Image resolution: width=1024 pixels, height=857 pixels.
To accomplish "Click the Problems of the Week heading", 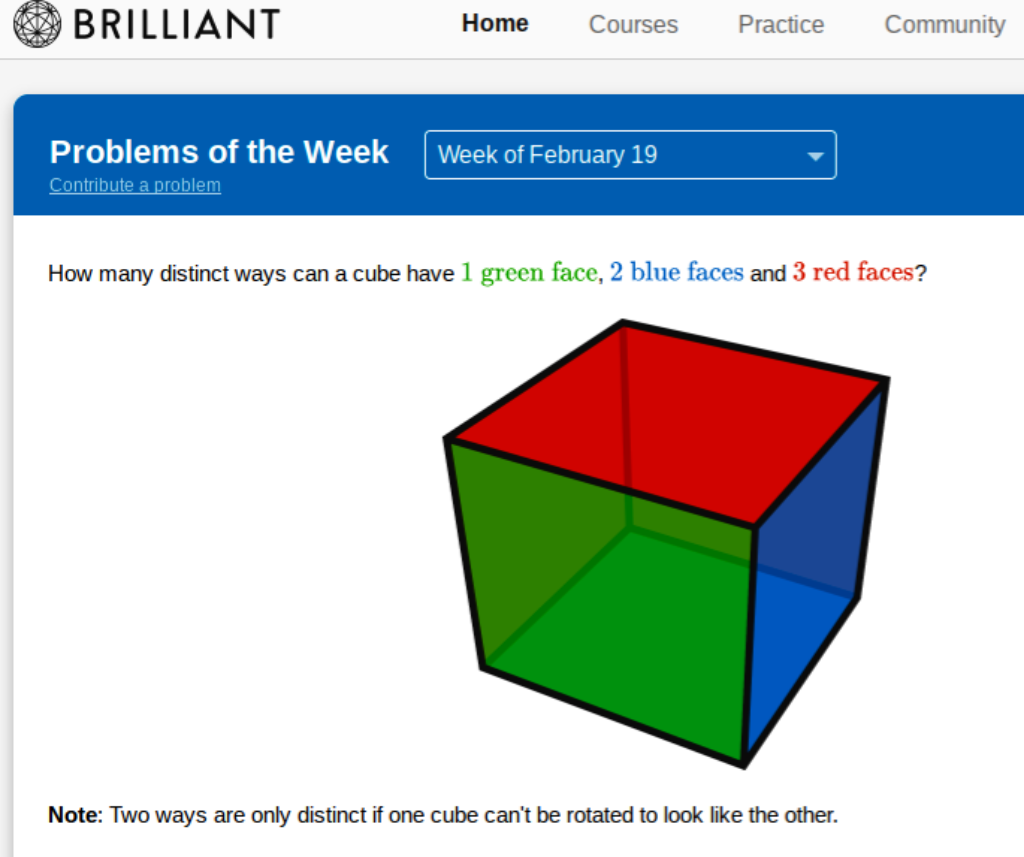I will pyautogui.click(x=219, y=152).
